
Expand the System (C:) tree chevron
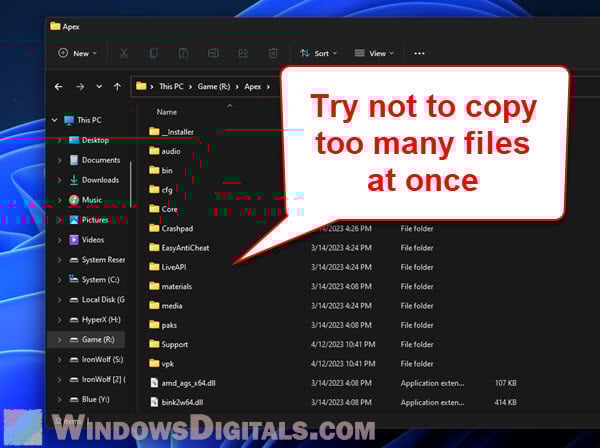(59, 280)
